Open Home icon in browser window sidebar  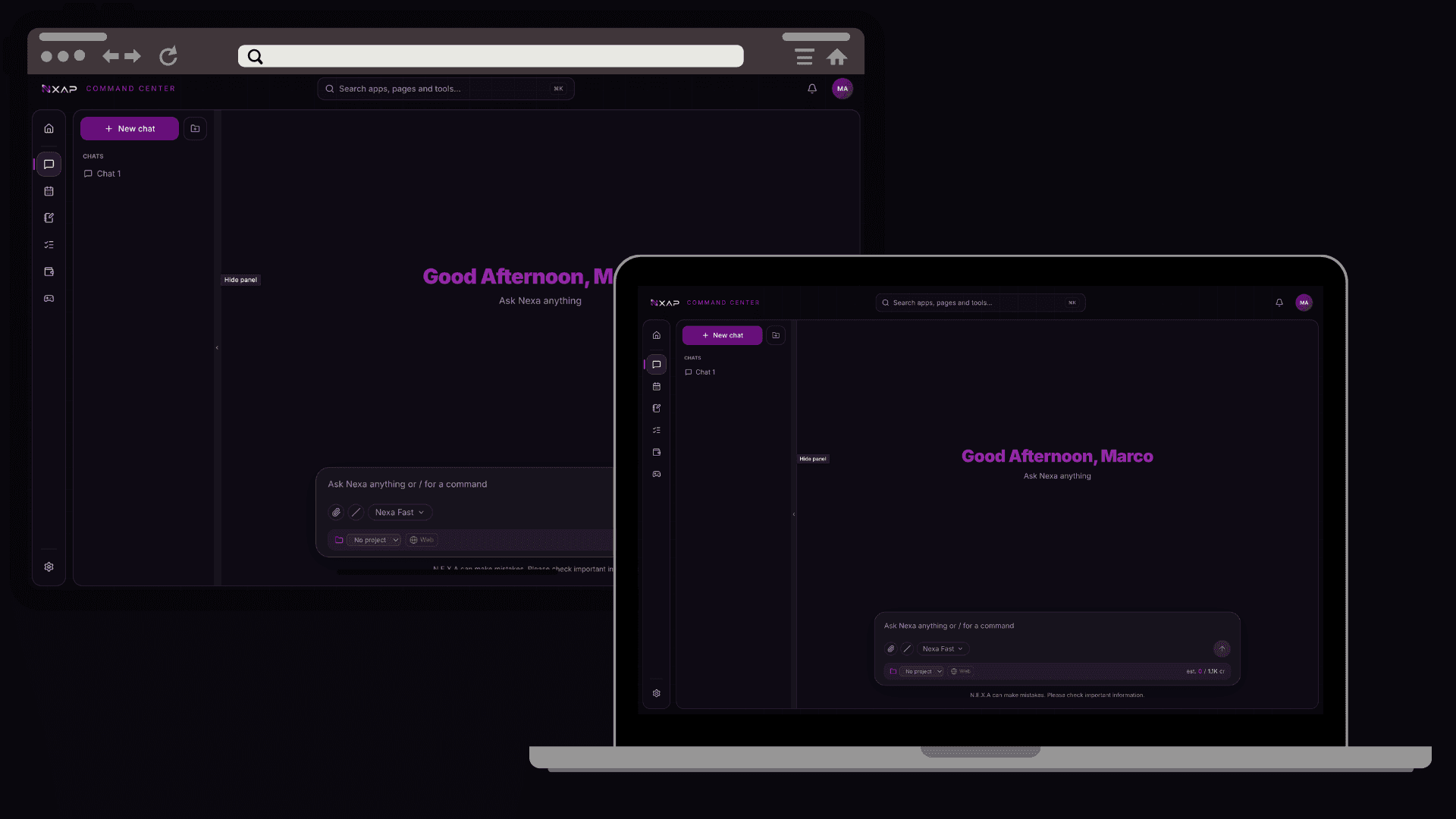49,129
